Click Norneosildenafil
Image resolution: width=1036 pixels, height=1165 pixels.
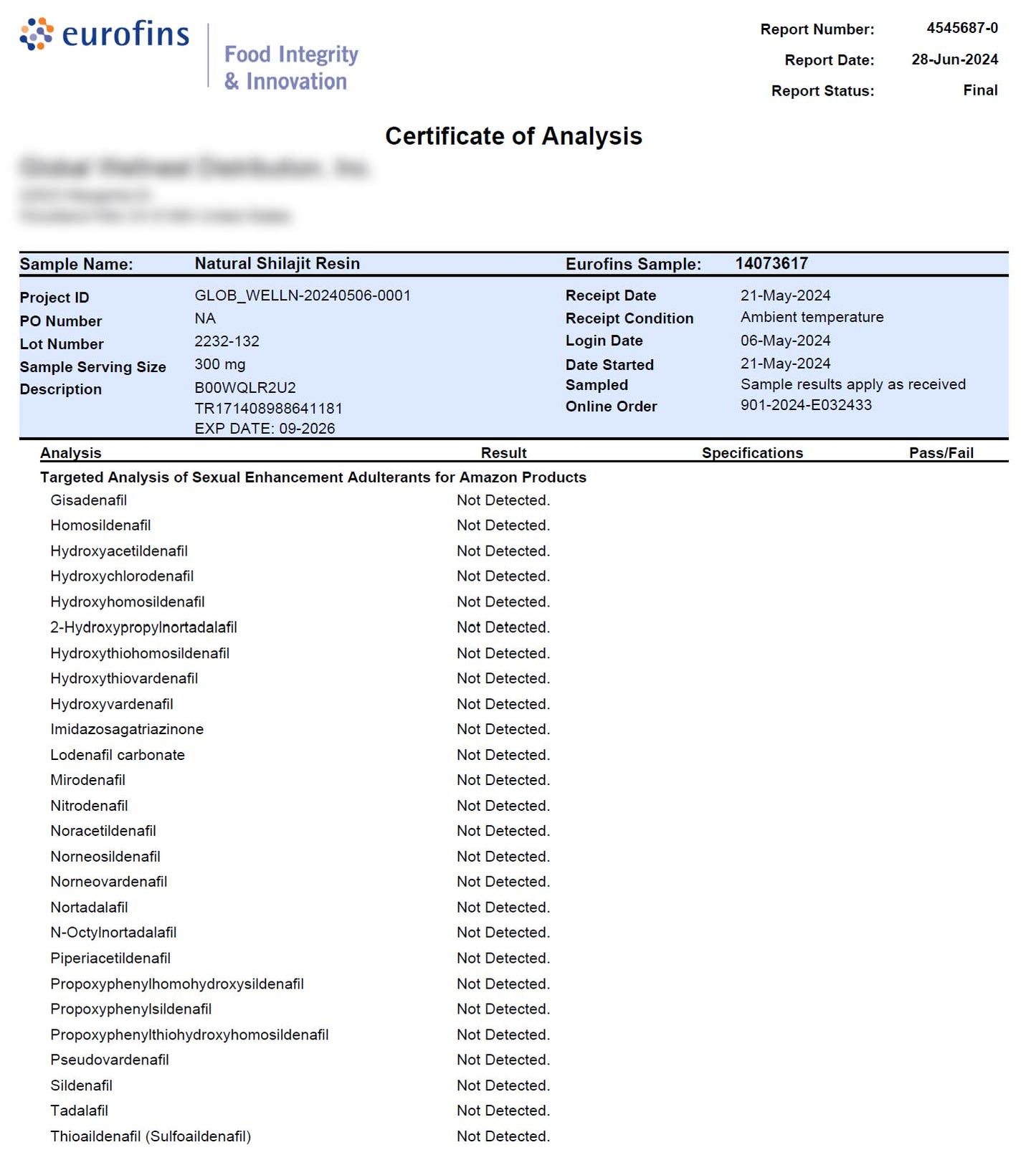[105, 857]
